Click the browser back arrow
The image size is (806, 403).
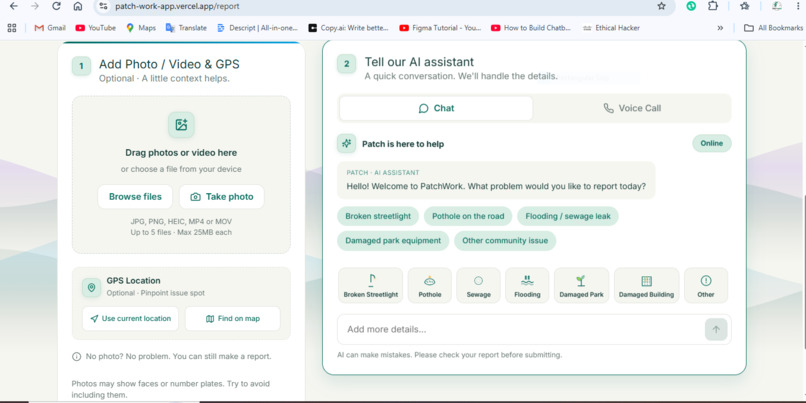pos(14,6)
